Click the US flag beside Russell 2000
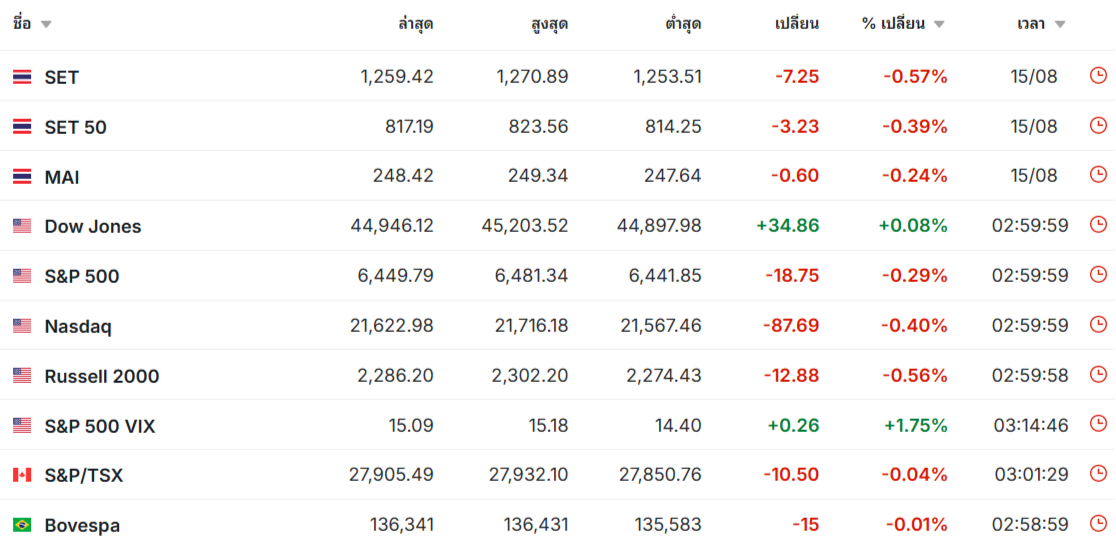The image size is (1116, 541). 22,376
